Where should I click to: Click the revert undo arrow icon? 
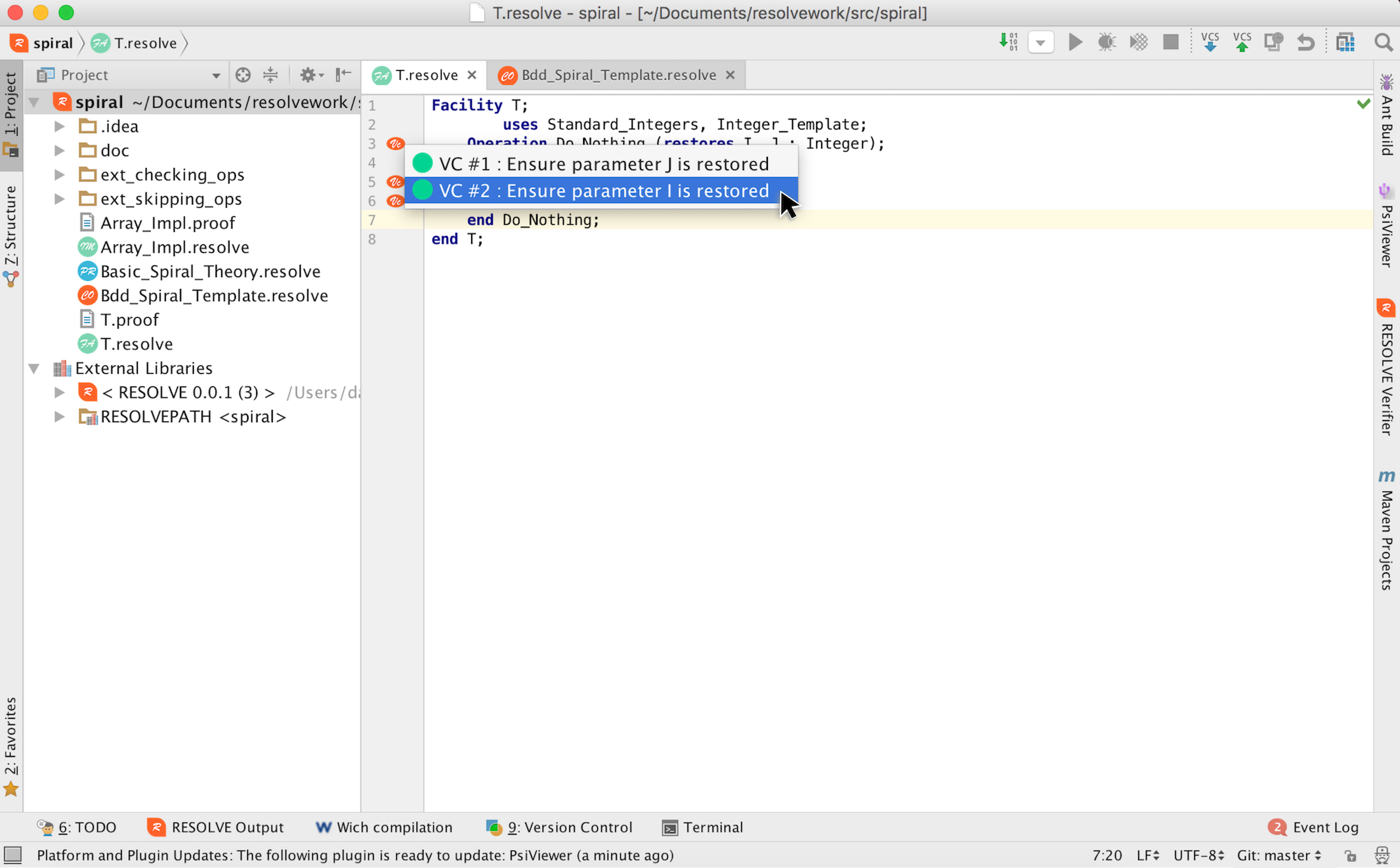[1305, 43]
